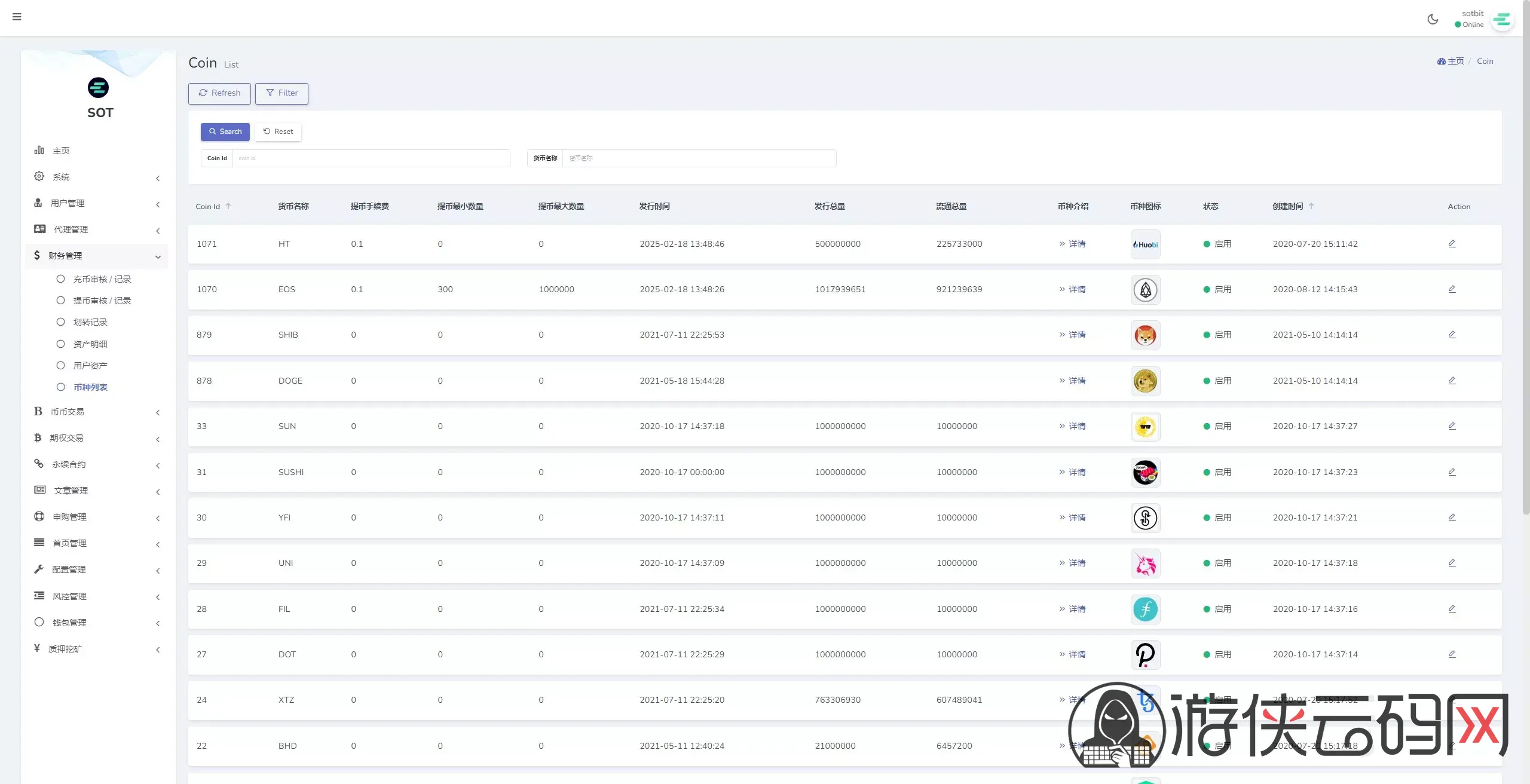1530x784 pixels.
Task: Open 主页 dashboard menu item
Action: (x=61, y=151)
